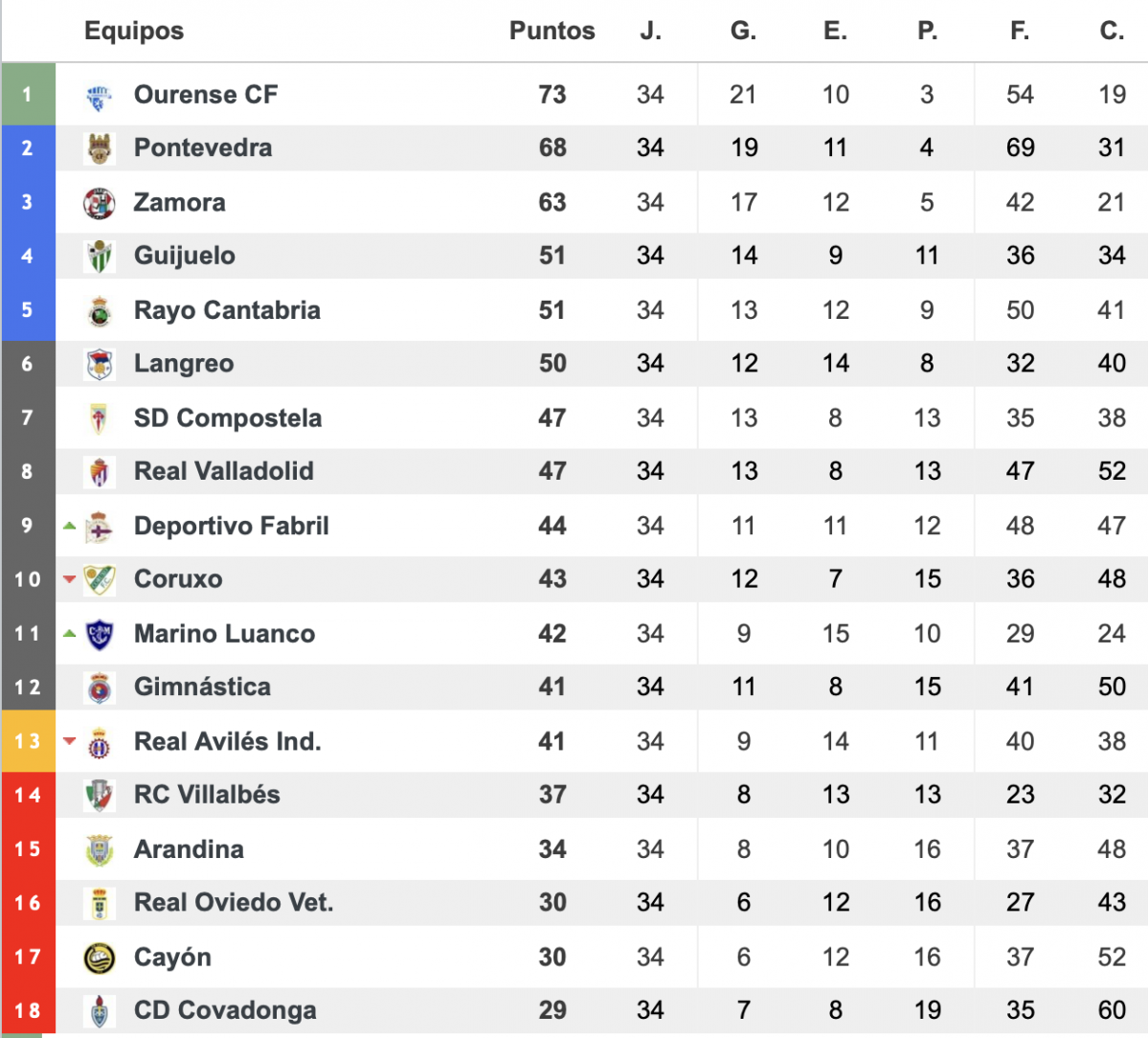Click the Cayón black round badge
This screenshot has height=1038, width=1148.
coord(99,958)
